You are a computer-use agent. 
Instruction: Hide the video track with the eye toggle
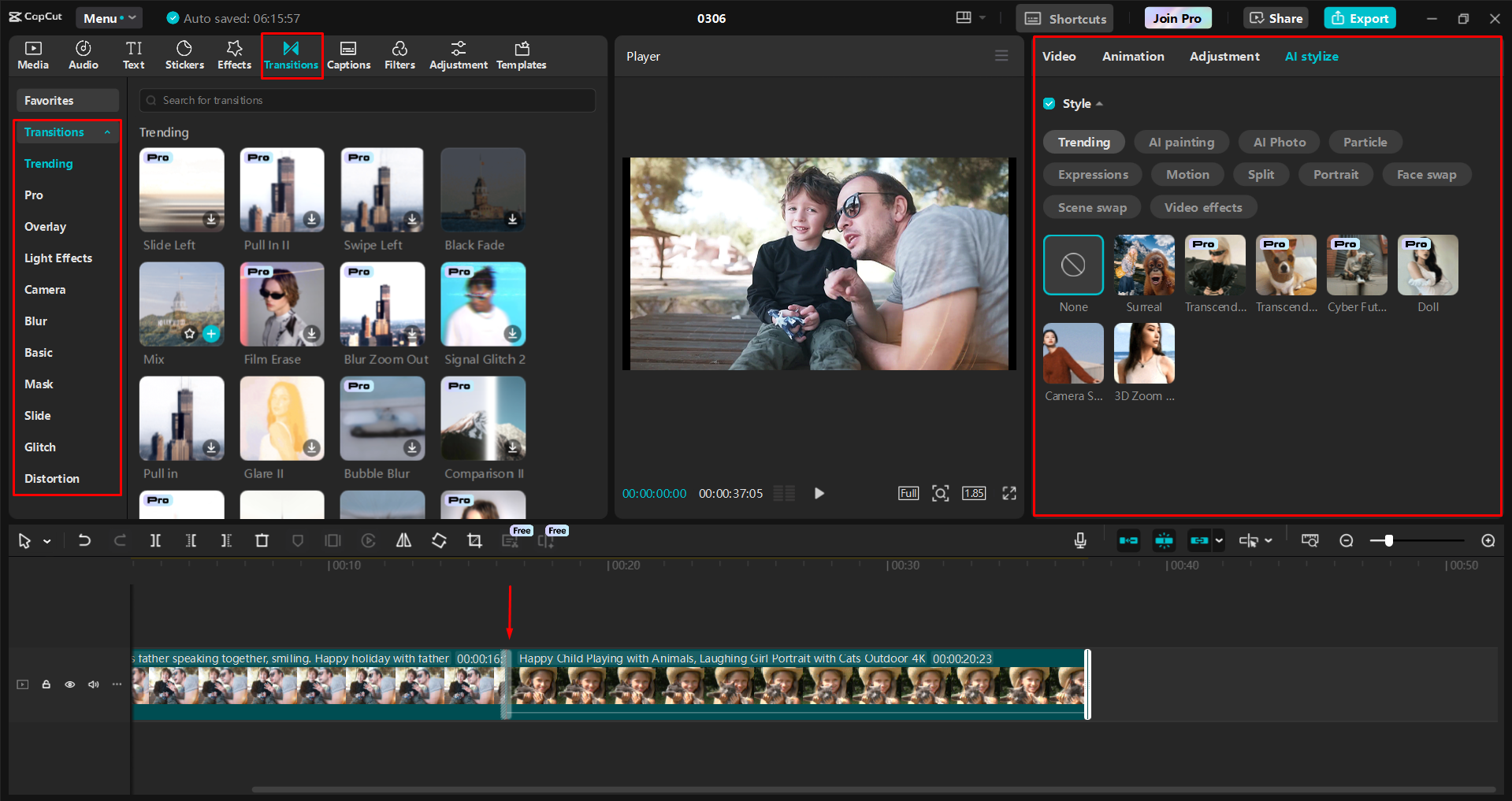point(69,684)
